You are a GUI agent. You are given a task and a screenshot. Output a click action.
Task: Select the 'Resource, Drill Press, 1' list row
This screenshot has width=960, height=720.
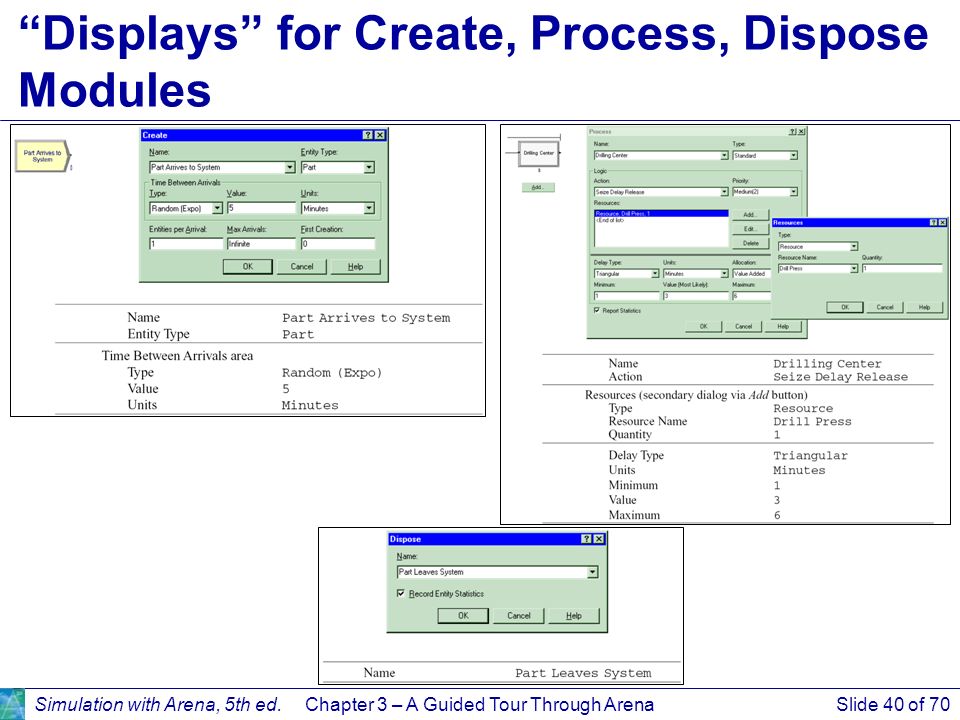coord(661,214)
